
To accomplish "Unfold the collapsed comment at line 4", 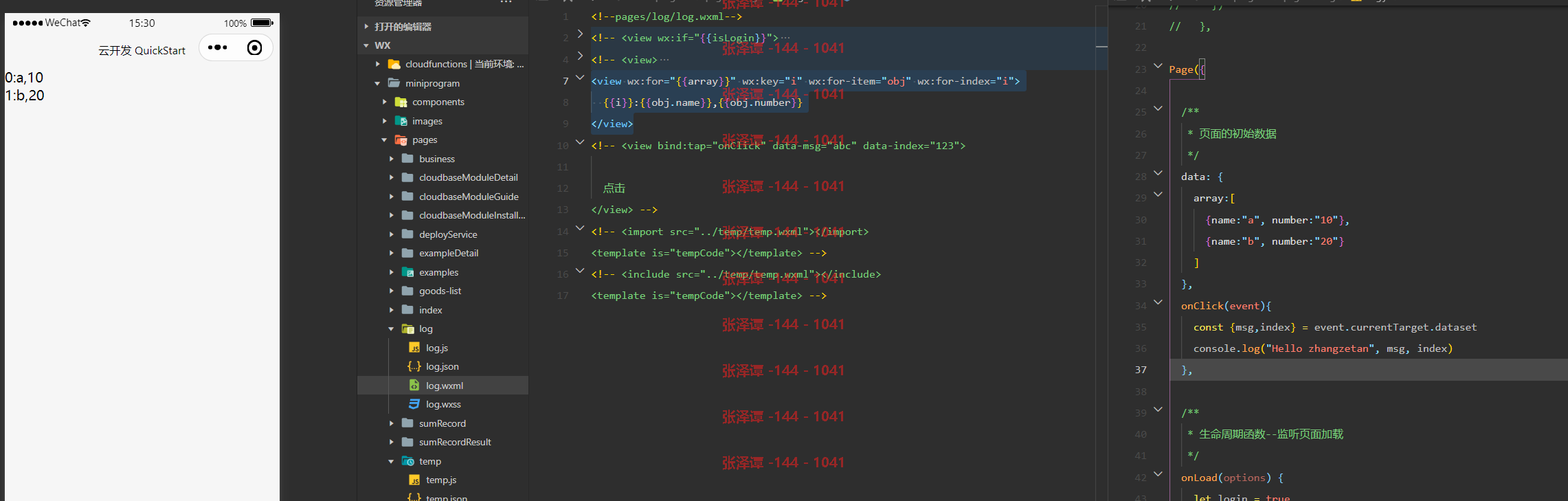I will [580, 56].
